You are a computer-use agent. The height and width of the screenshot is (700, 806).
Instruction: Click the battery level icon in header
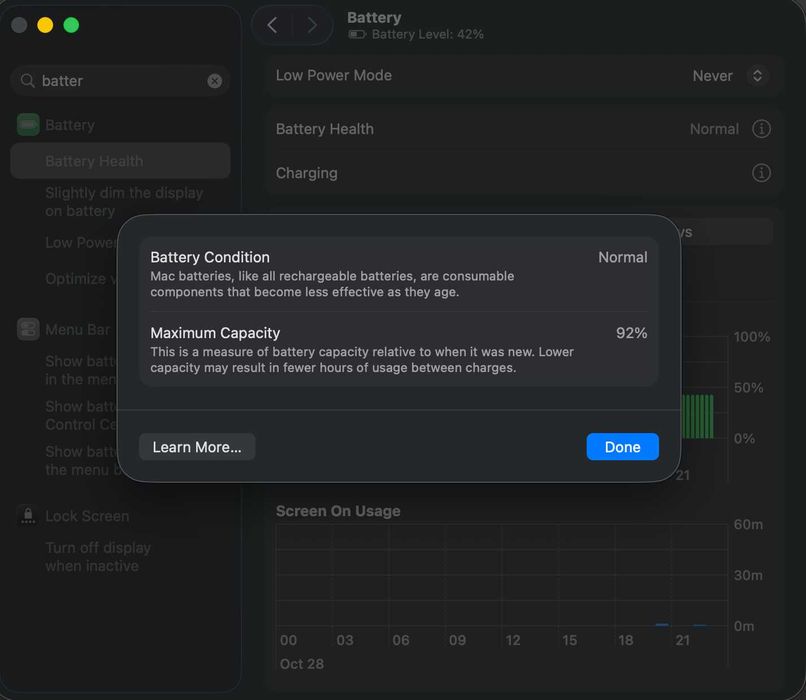coord(357,34)
